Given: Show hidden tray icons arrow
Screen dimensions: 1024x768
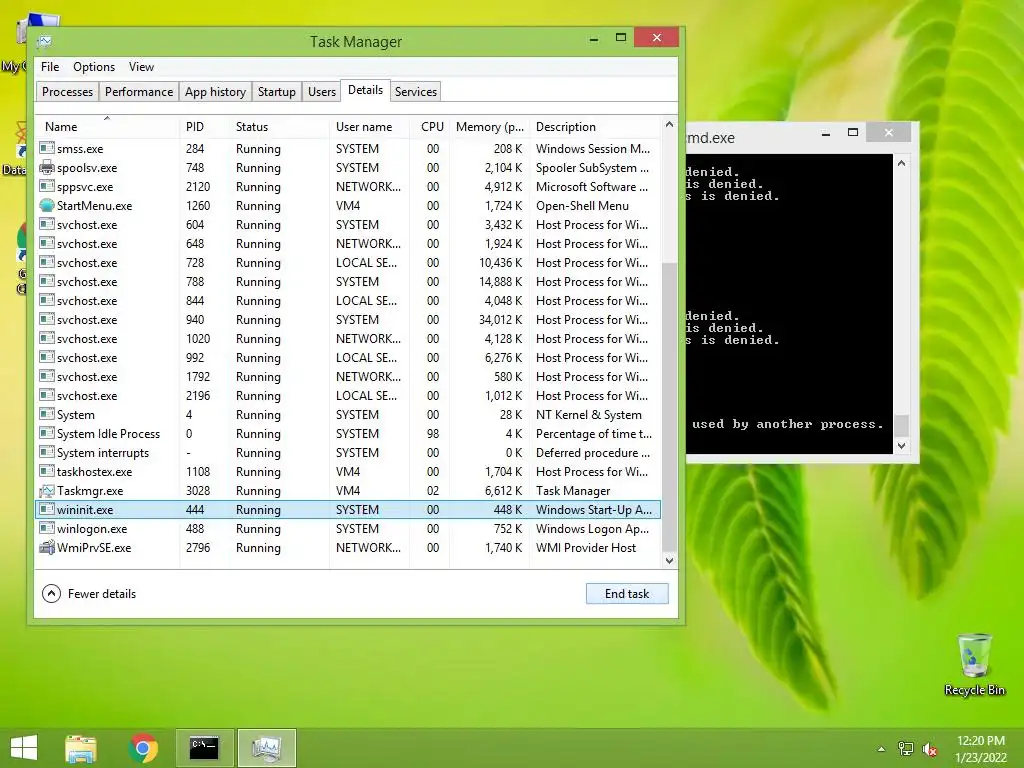Looking at the screenshot, I should (x=882, y=749).
